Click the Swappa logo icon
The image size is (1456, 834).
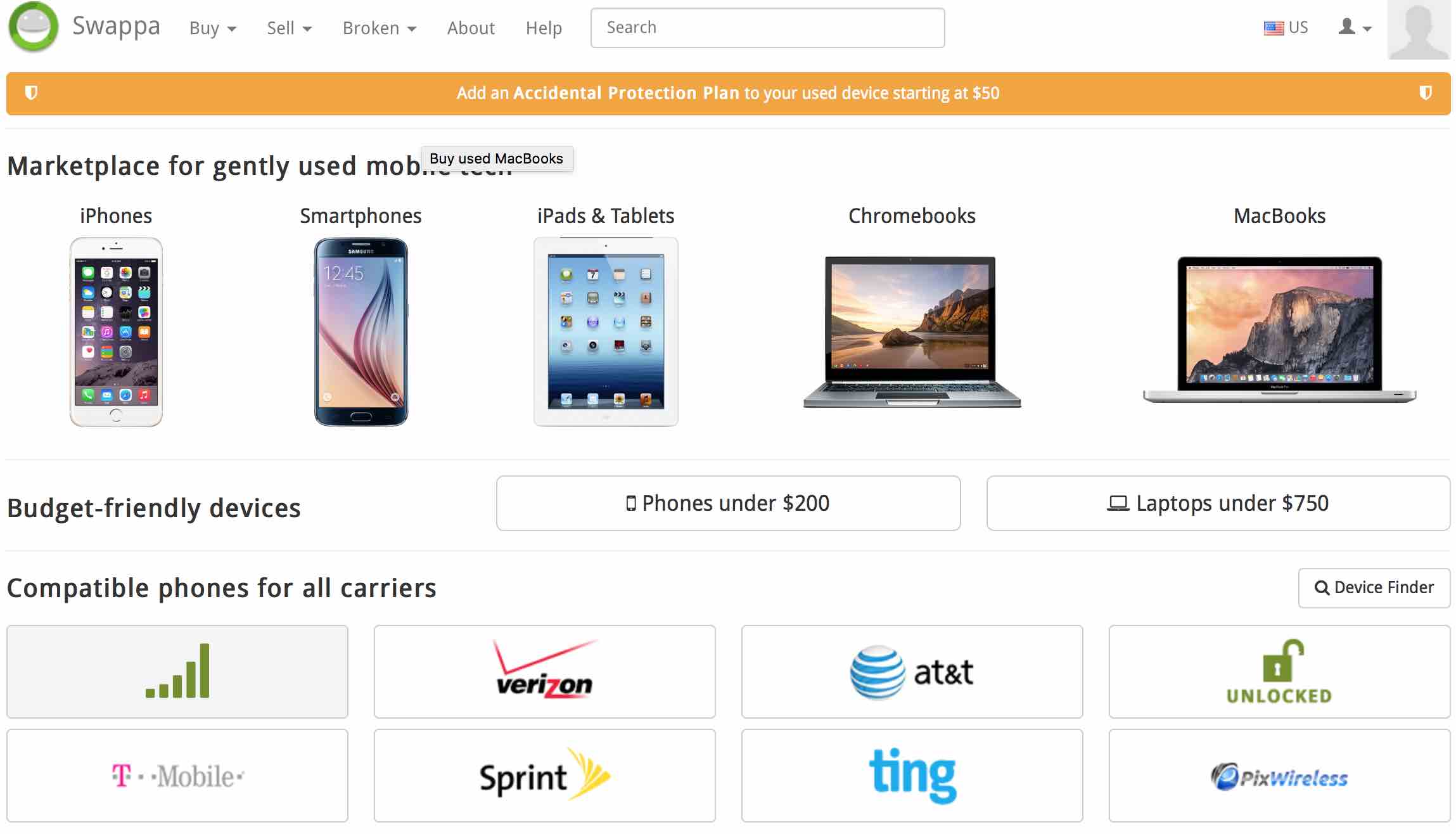tap(35, 26)
